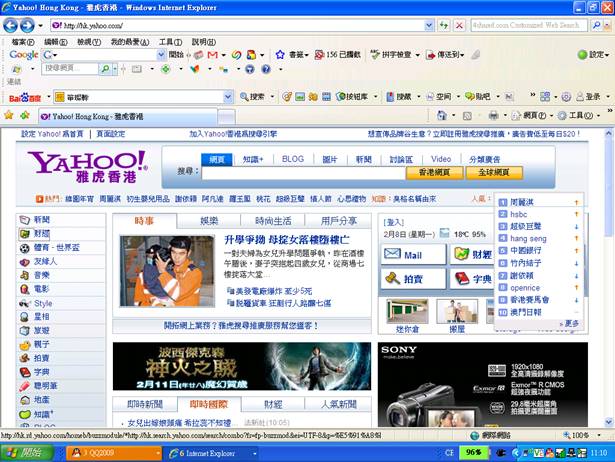This screenshot has width=615, height=462.
Task: Click the 設定 Yahoo! 為首頁 link
Action: [52, 134]
